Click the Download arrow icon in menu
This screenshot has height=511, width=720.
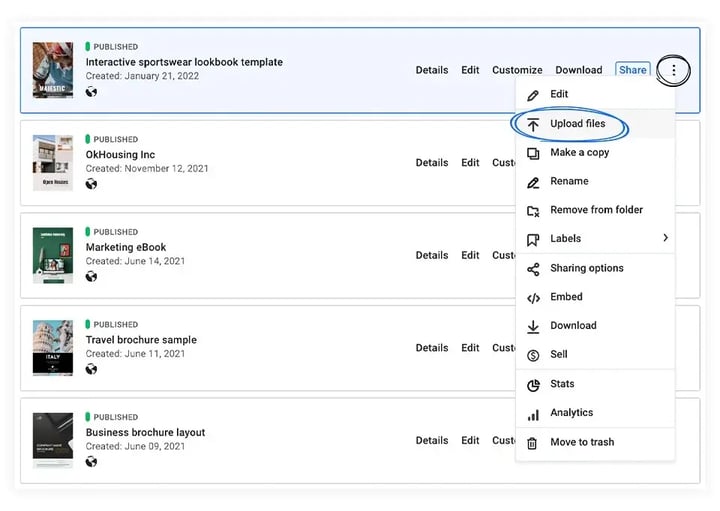click(x=533, y=326)
